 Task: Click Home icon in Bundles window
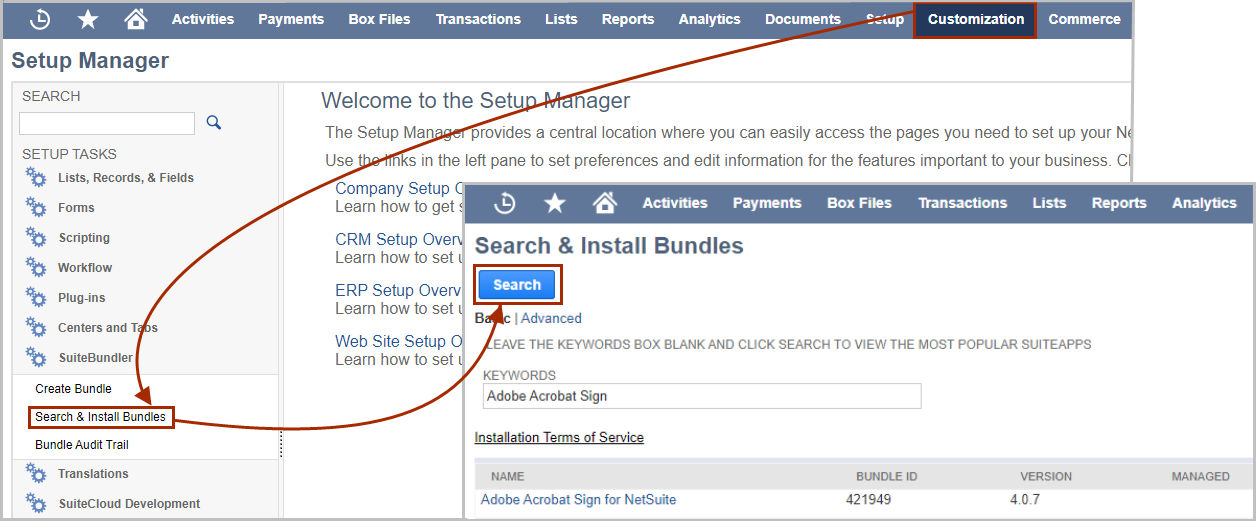coord(605,203)
